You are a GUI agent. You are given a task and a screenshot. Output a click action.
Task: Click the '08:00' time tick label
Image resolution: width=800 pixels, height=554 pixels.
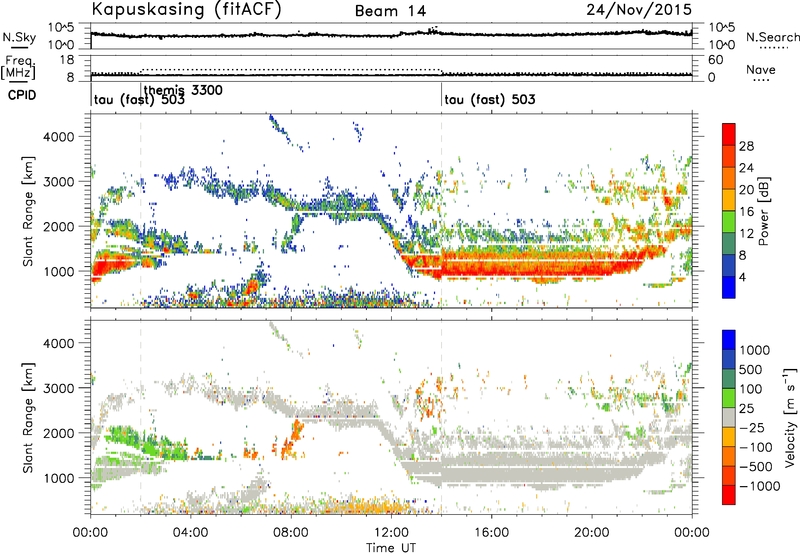(x=291, y=532)
